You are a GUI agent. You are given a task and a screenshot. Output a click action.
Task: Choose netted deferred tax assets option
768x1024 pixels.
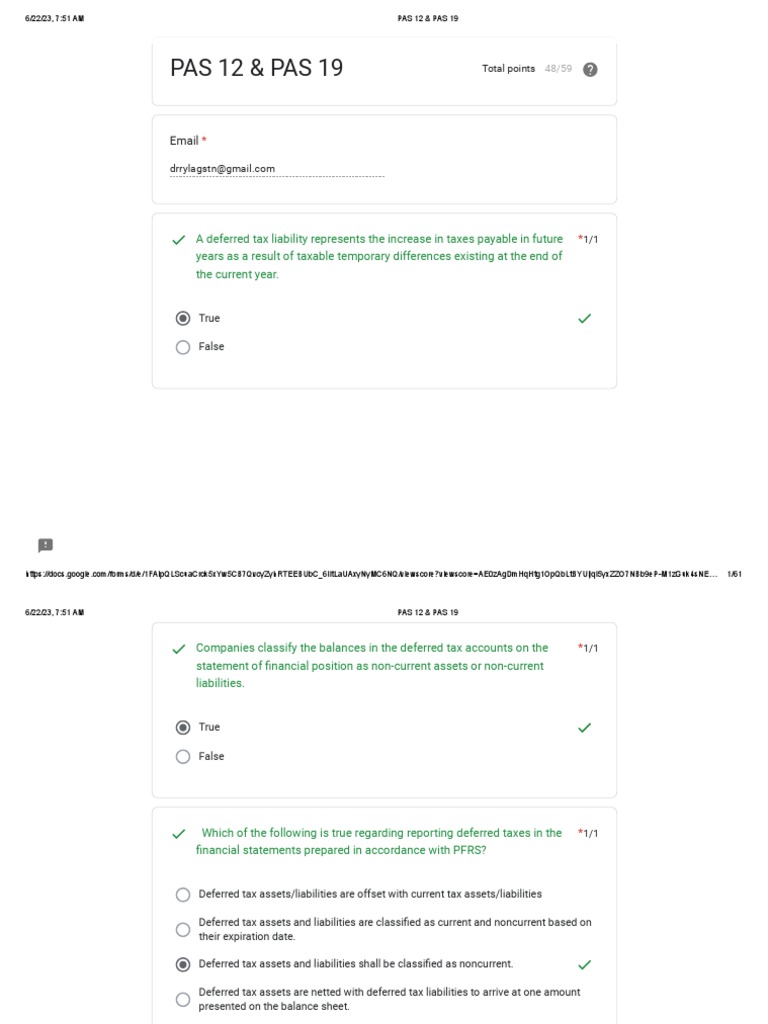click(183, 999)
